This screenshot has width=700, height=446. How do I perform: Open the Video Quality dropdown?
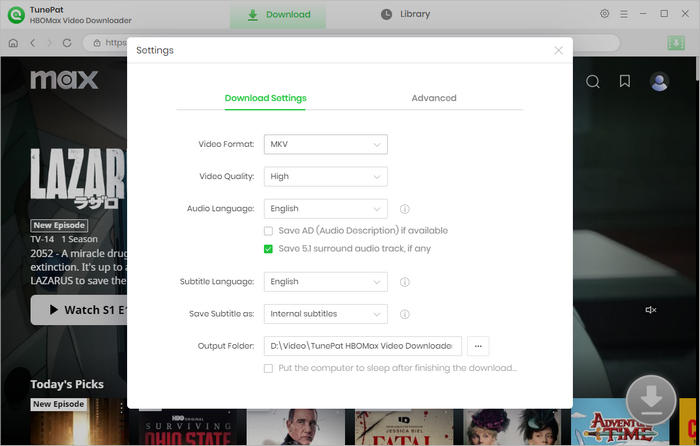coord(325,176)
